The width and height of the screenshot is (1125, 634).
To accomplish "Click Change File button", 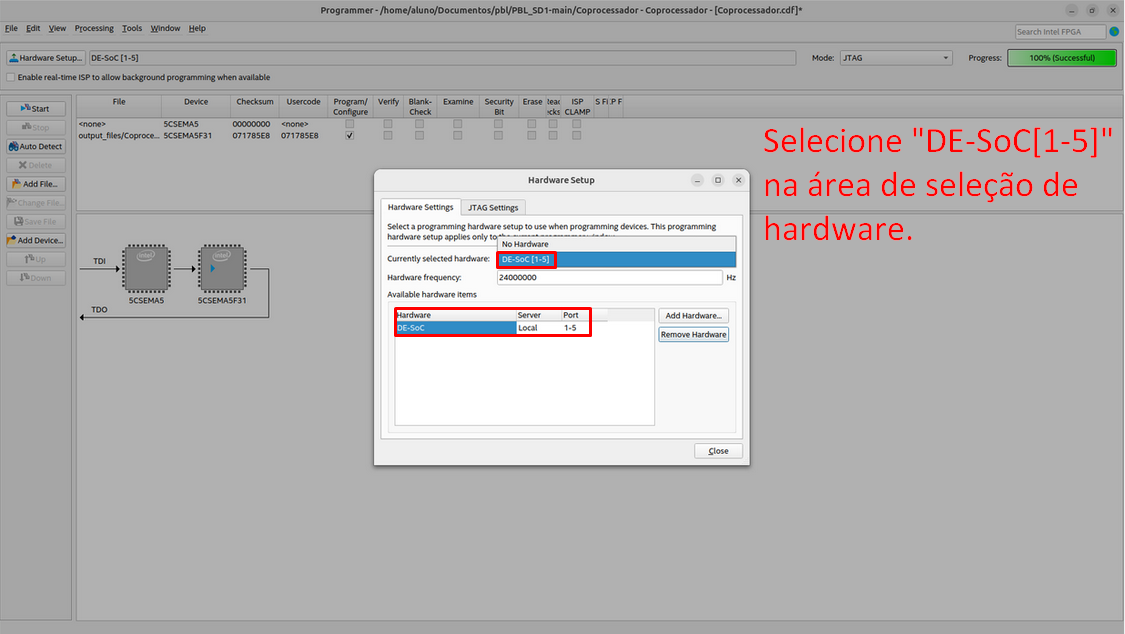I will pos(36,203).
